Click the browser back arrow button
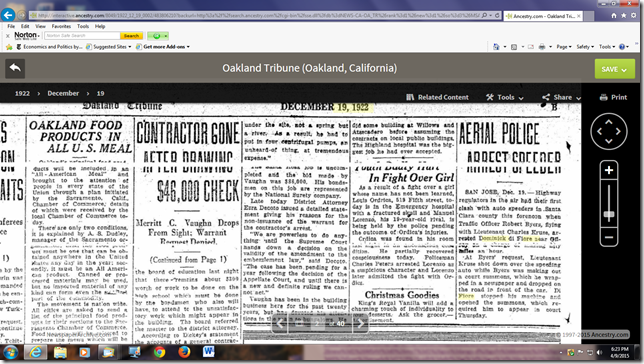The height and width of the screenshot is (364, 644). tap(8, 15)
